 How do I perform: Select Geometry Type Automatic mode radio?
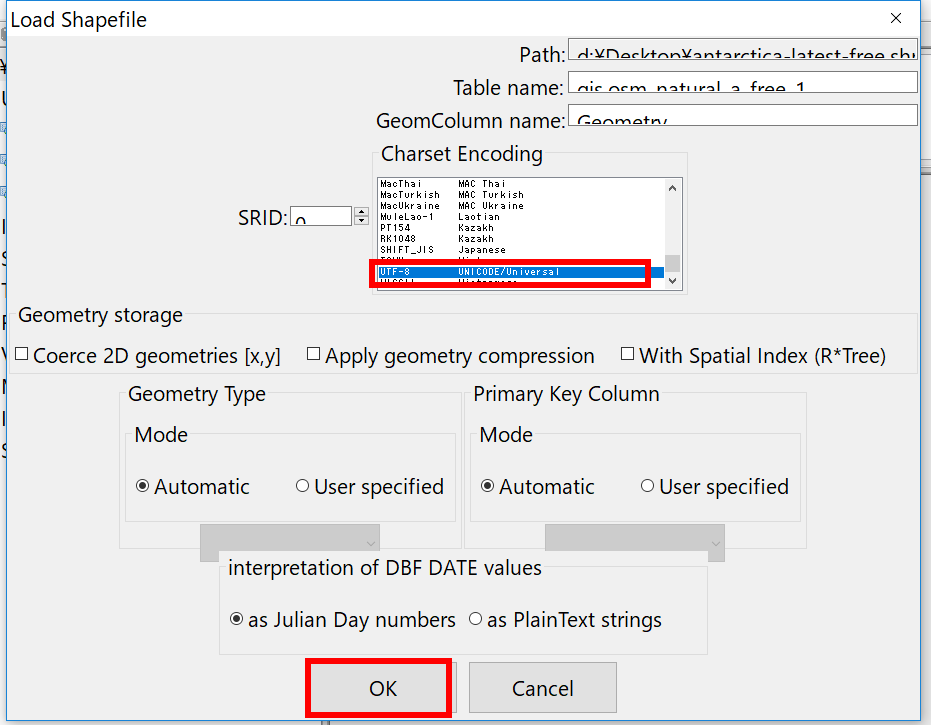(x=142, y=486)
